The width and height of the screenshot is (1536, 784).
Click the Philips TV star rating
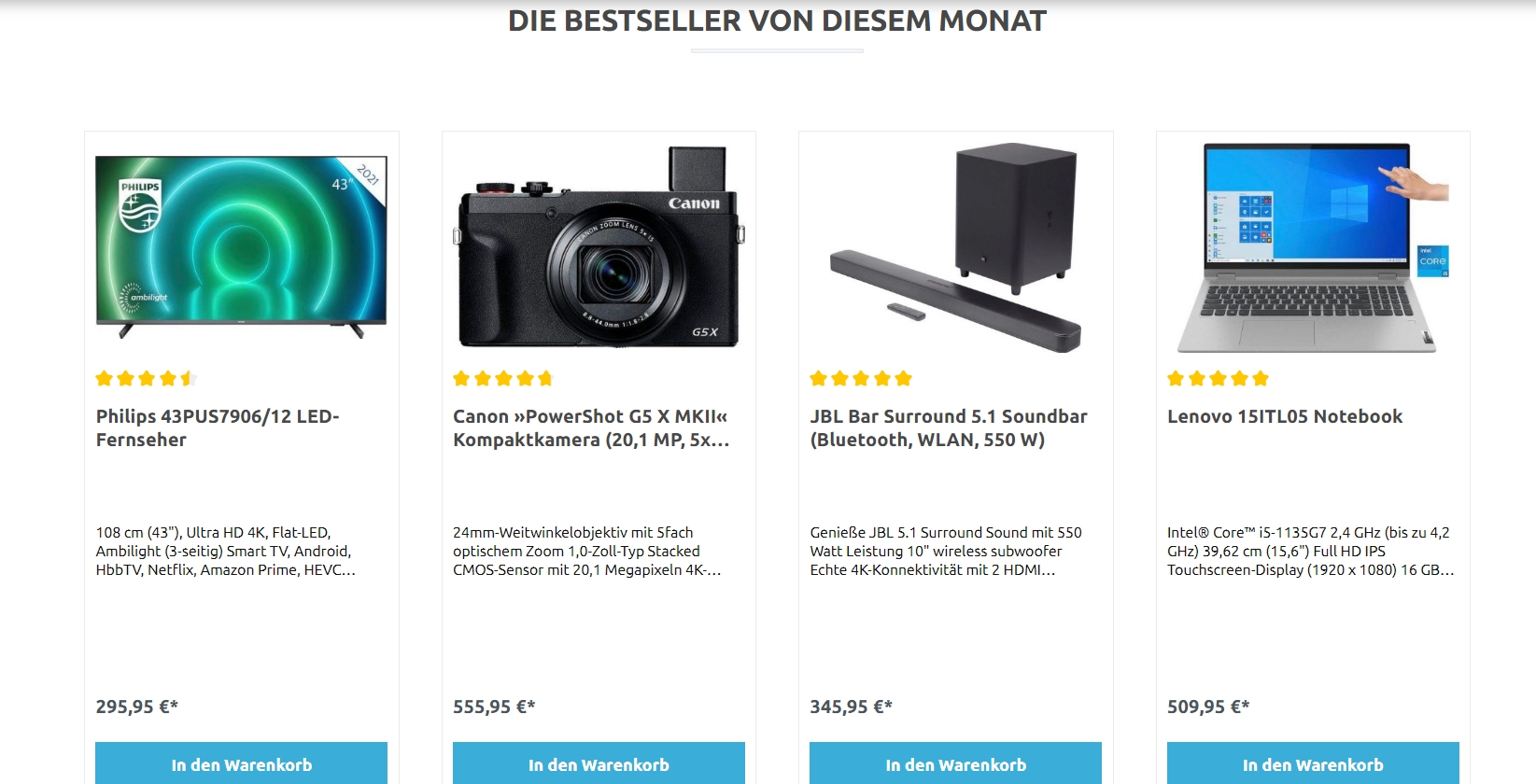pyautogui.click(x=147, y=378)
